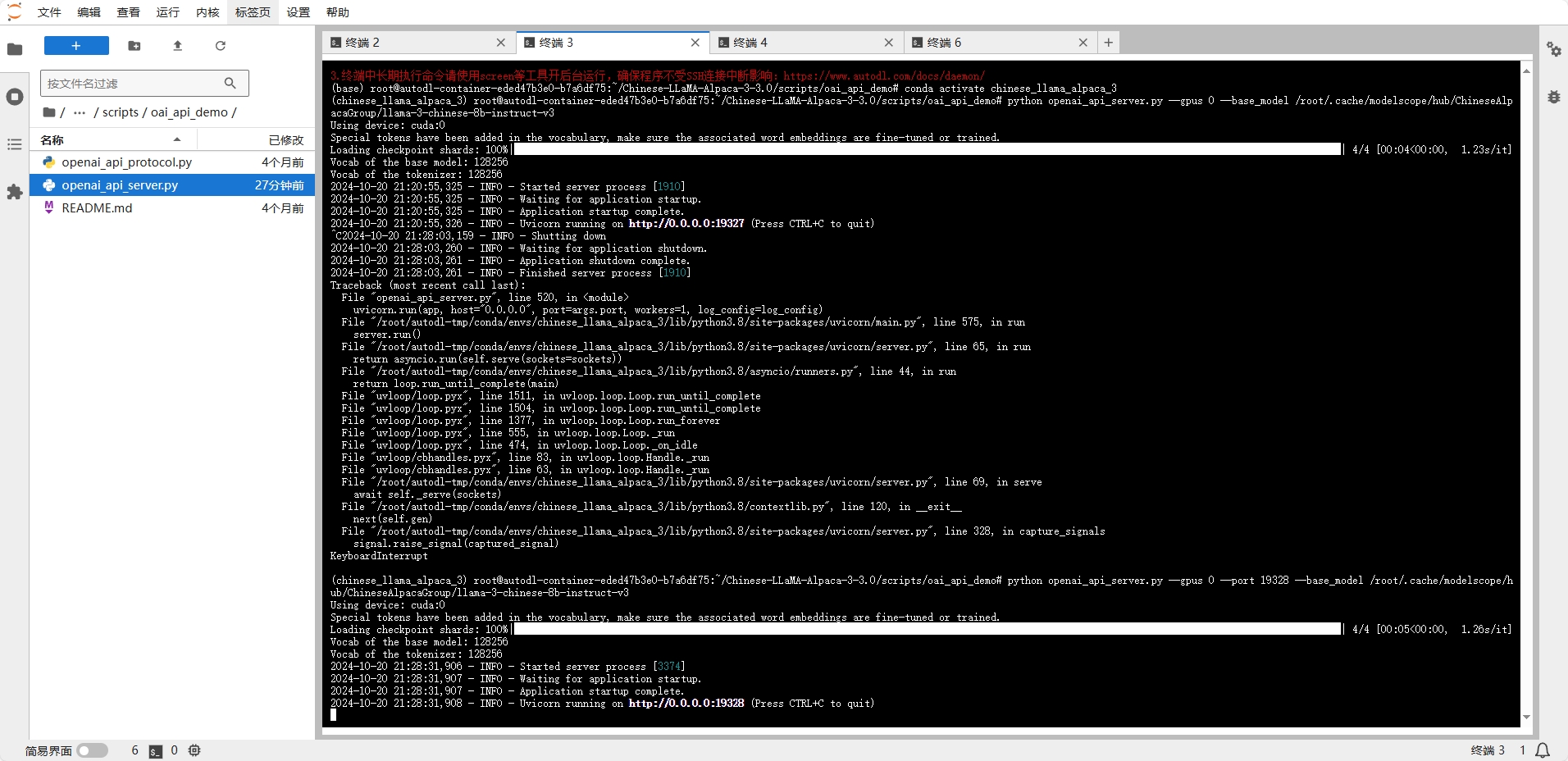Image resolution: width=1568 pixels, height=761 pixels.
Task: Click the blue new launcher plus button
Action: click(x=76, y=46)
